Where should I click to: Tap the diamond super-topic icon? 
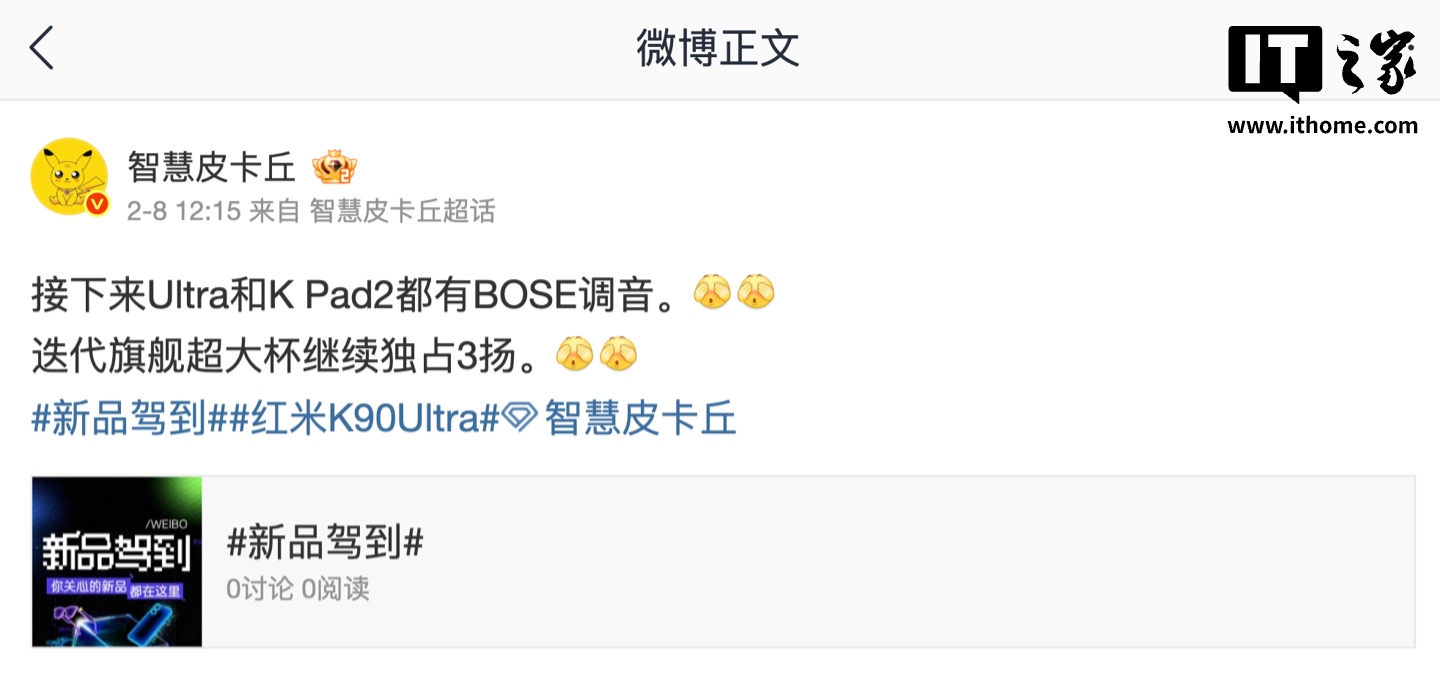click(x=519, y=418)
